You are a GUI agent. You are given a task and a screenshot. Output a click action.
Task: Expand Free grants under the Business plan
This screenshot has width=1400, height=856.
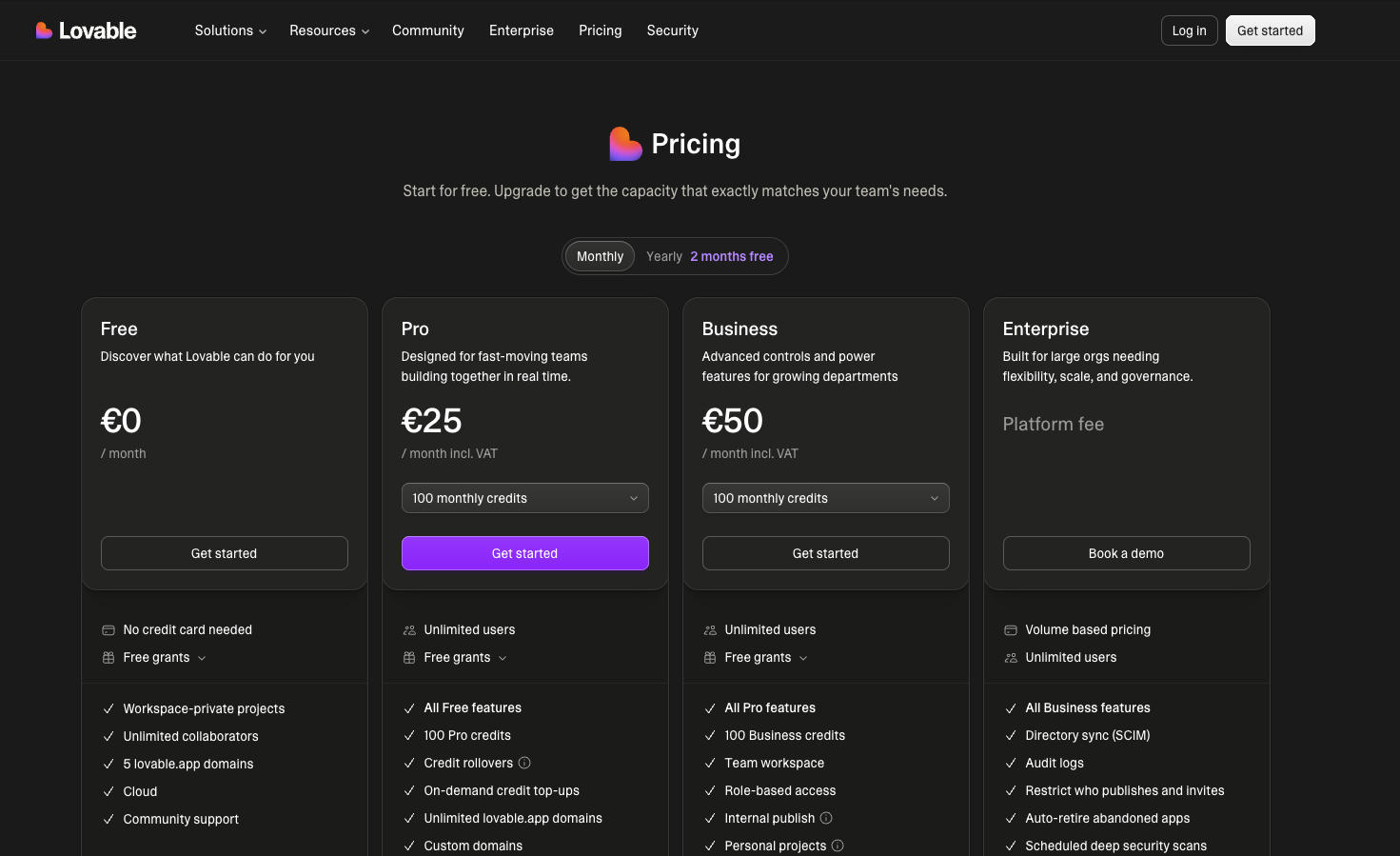[x=766, y=658]
